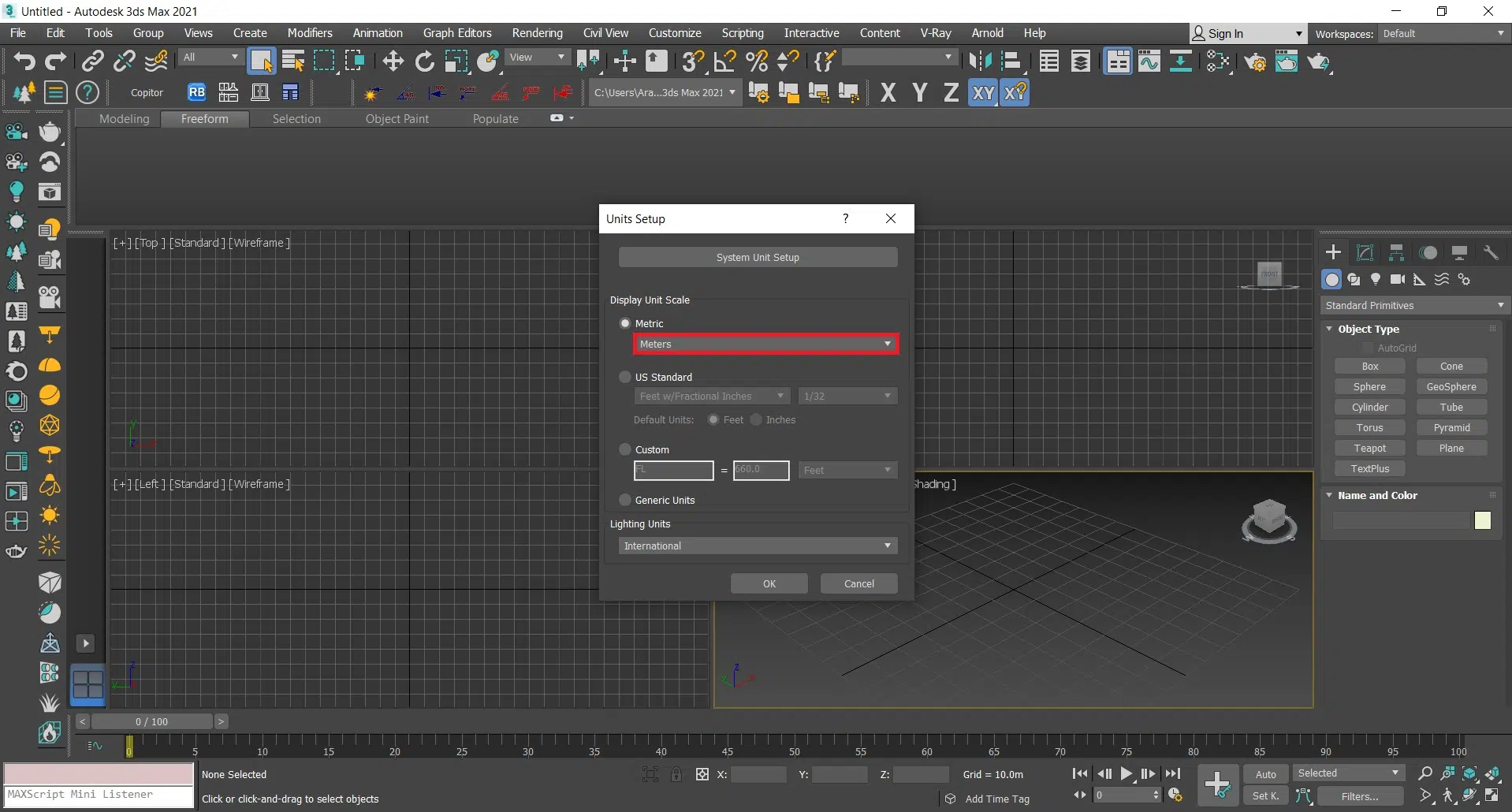Open the Utilities wrench panel icon
The image size is (1512, 812).
click(1491, 252)
